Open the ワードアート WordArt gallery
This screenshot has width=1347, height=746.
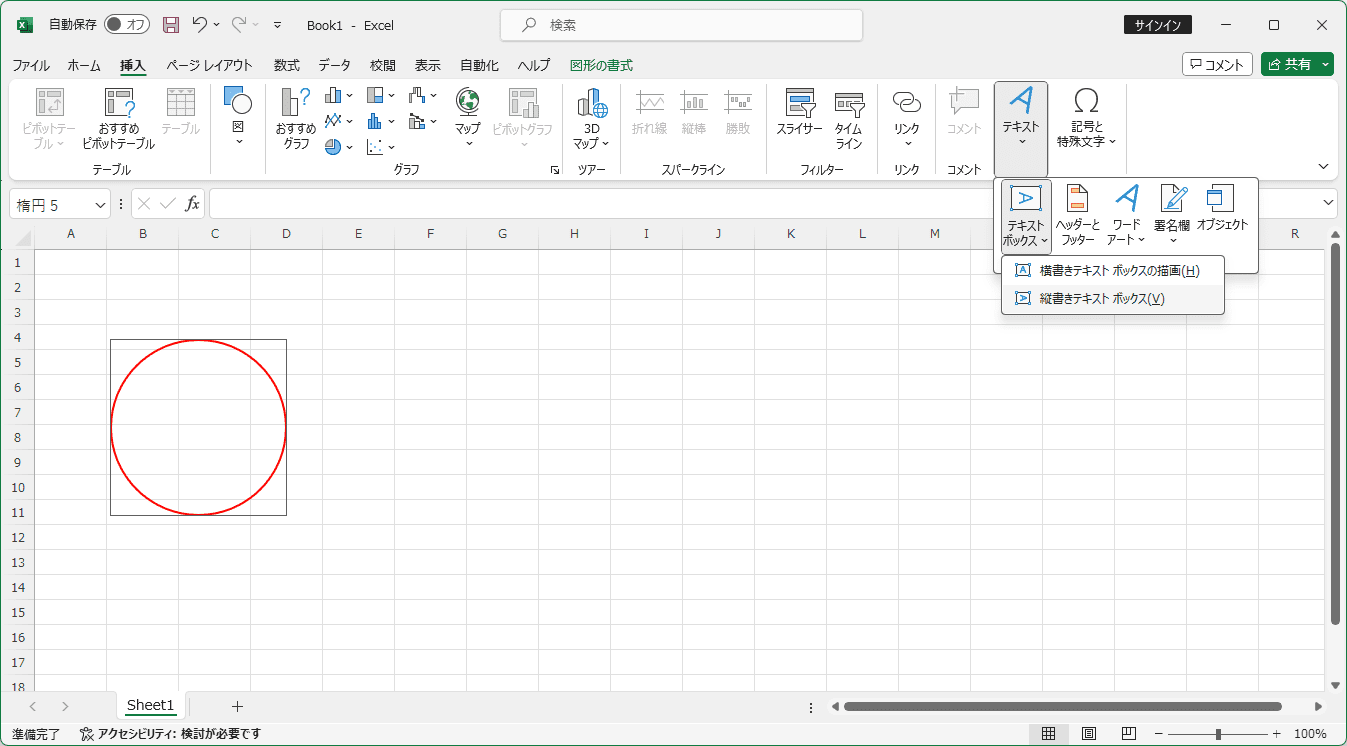(1127, 215)
